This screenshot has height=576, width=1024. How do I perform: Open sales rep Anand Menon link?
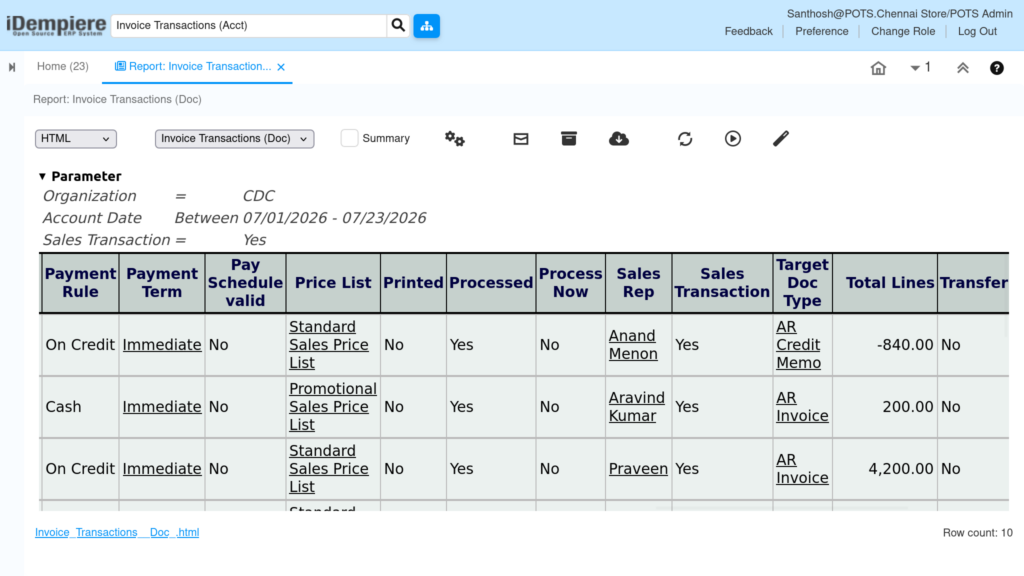coord(633,345)
